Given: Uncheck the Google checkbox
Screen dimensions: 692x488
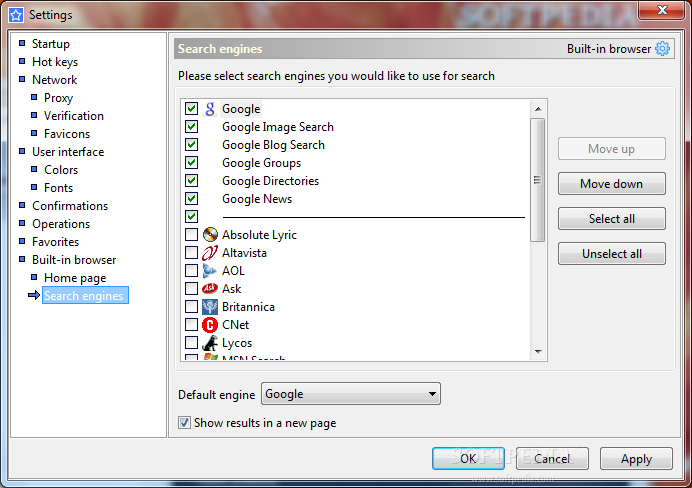Looking at the screenshot, I should coord(191,109).
